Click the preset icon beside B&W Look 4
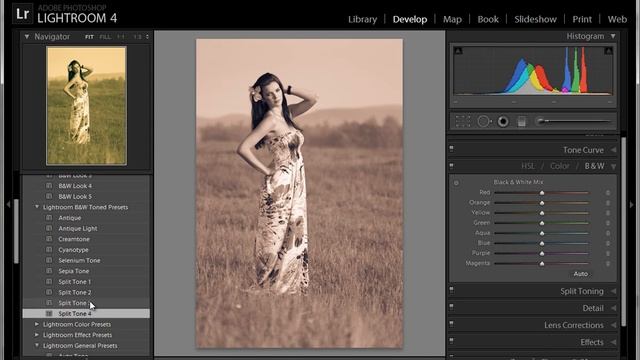Viewport: 640px width, 360px height. [49, 186]
